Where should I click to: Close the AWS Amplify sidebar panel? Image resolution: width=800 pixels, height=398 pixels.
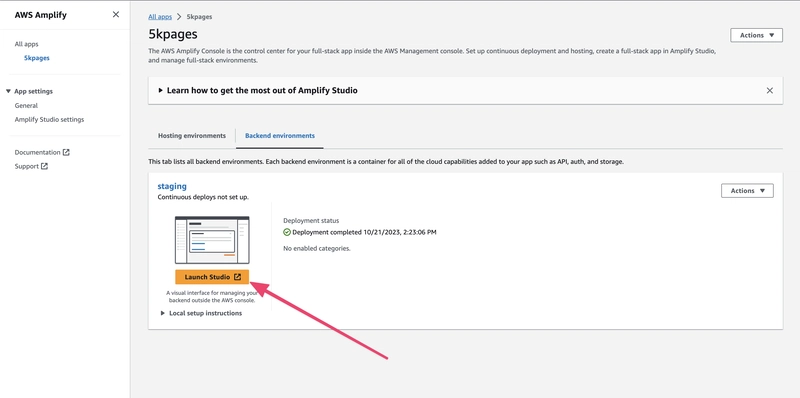[116, 14]
